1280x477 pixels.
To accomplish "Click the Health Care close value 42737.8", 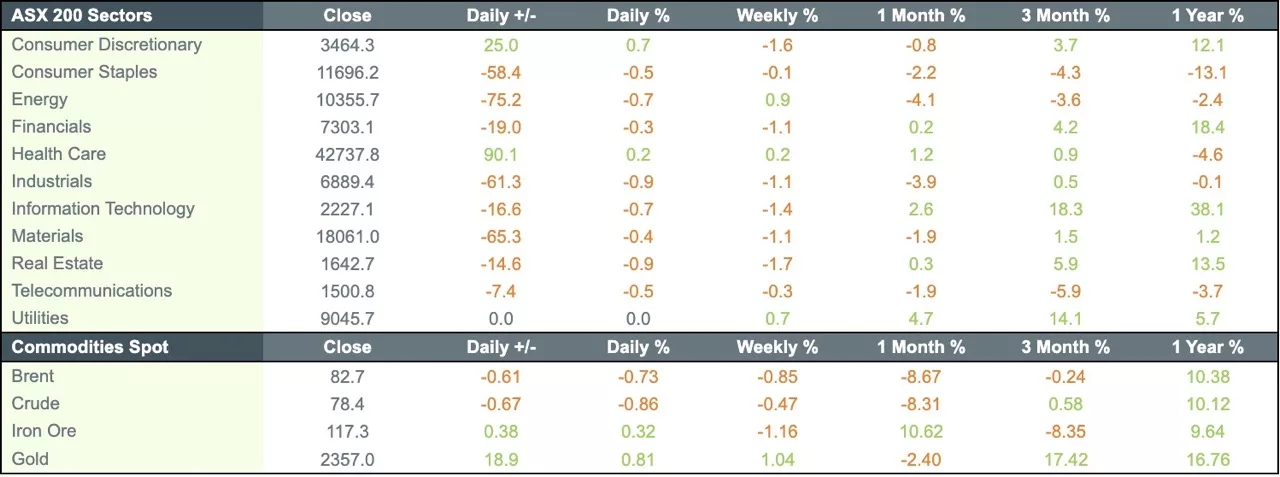I will point(347,154).
